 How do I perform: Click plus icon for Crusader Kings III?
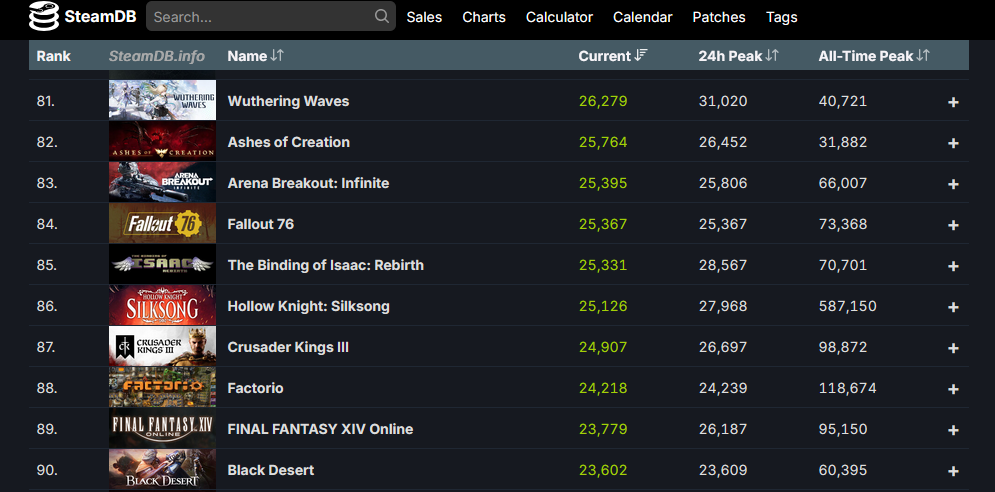(x=953, y=348)
